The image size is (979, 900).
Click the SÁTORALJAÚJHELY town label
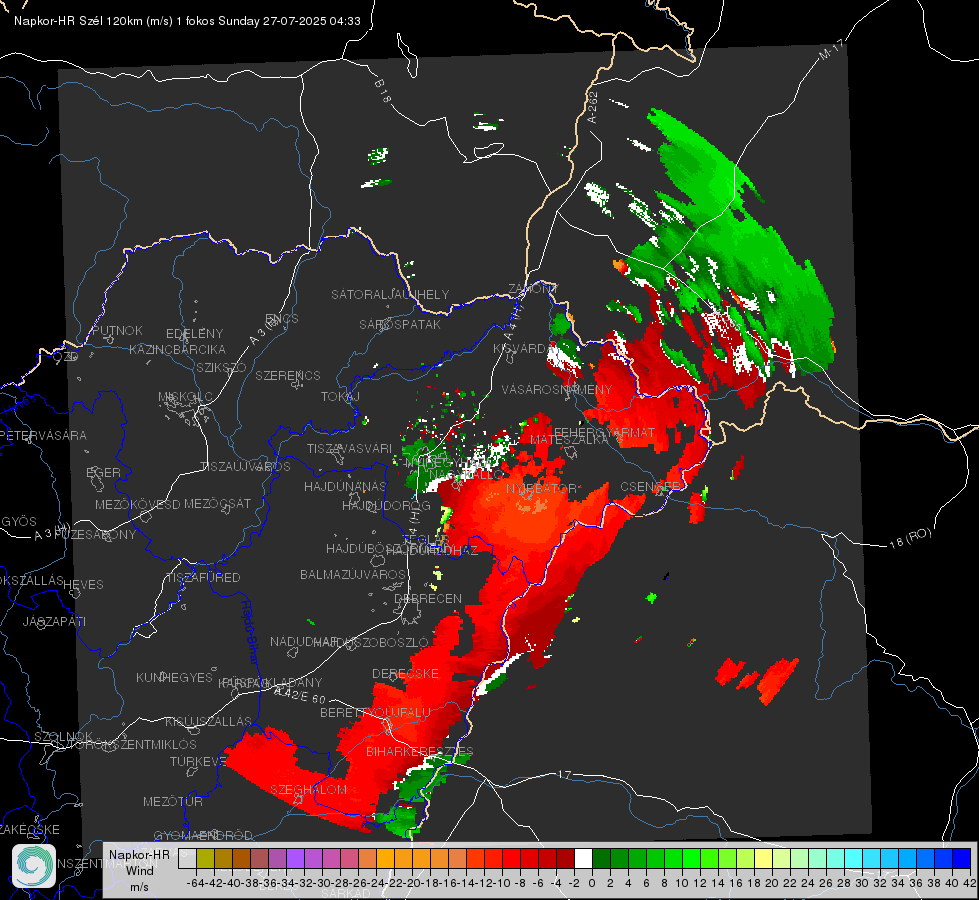390,294
